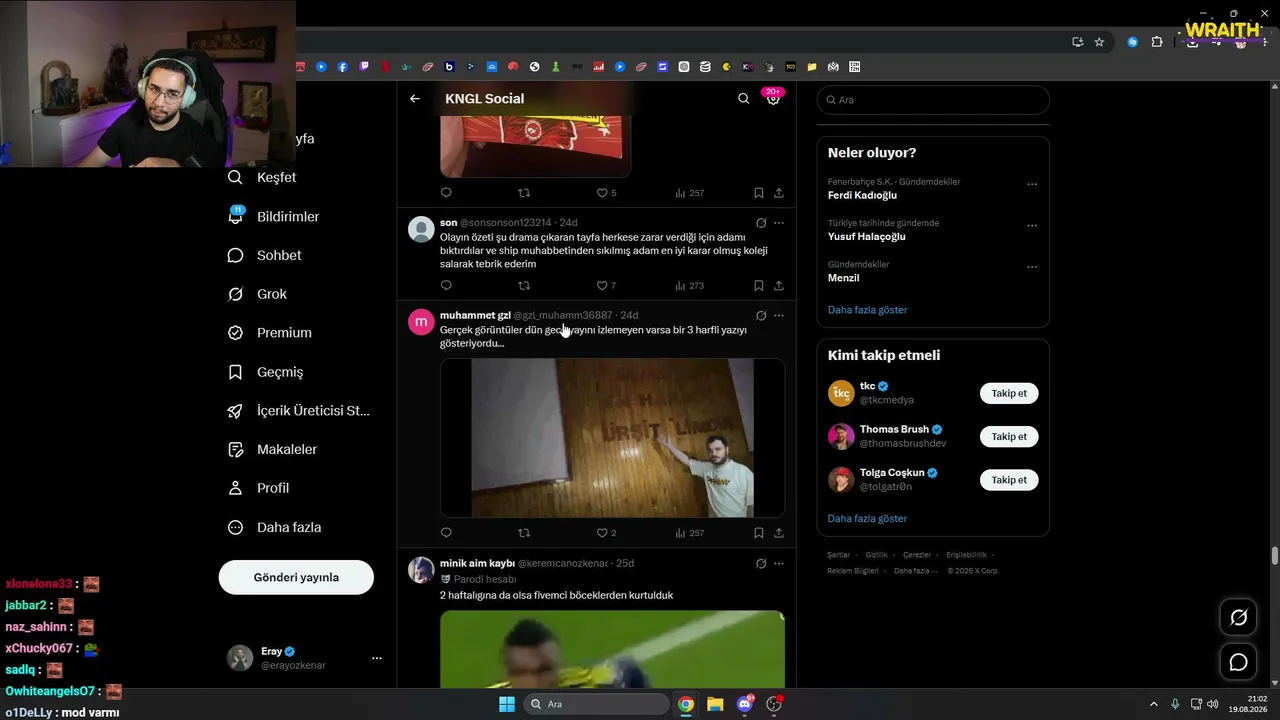Open Windows Start menu
The width and height of the screenshot is (1280, 720).
click(507, 704)
